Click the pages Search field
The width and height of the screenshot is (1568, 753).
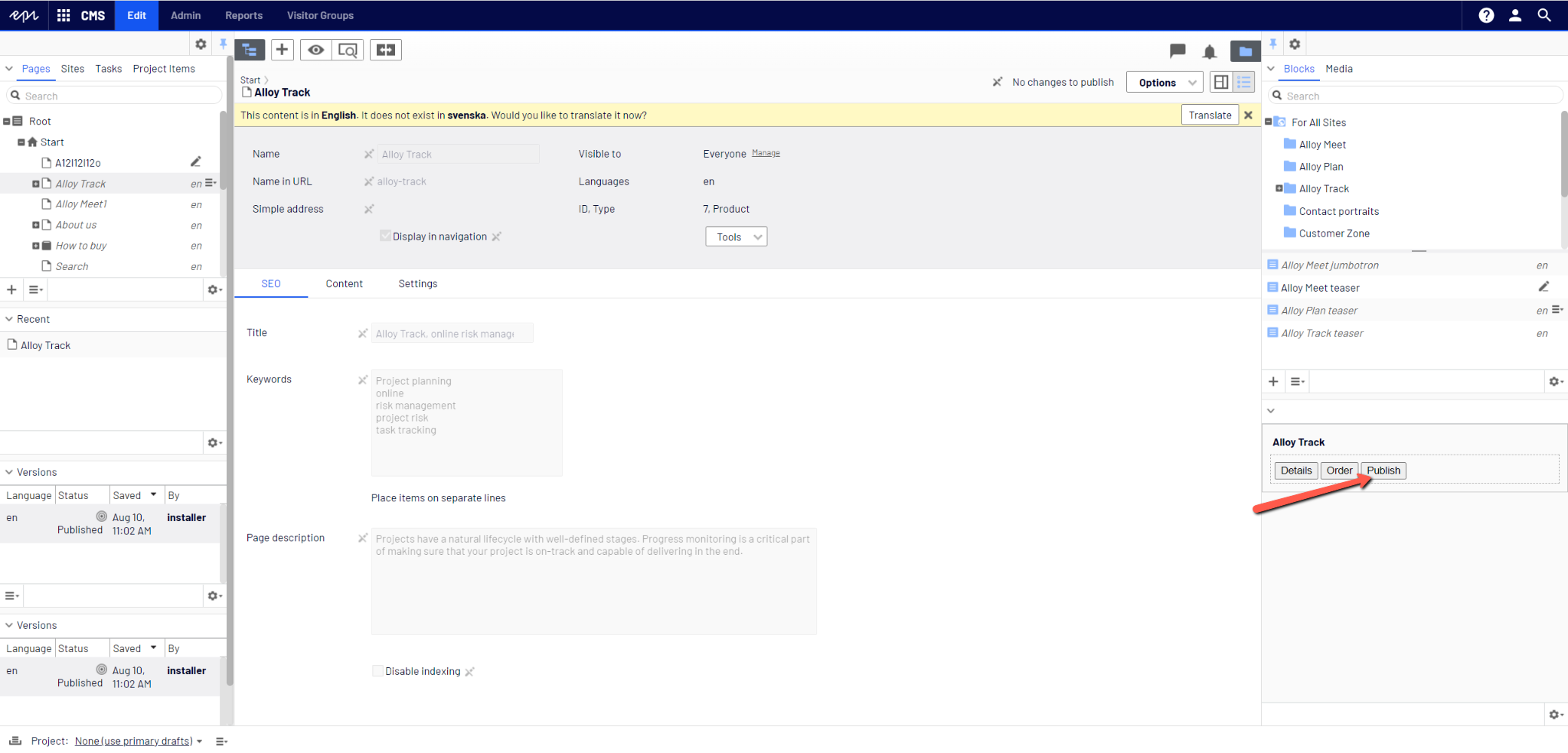click(114, 96)
